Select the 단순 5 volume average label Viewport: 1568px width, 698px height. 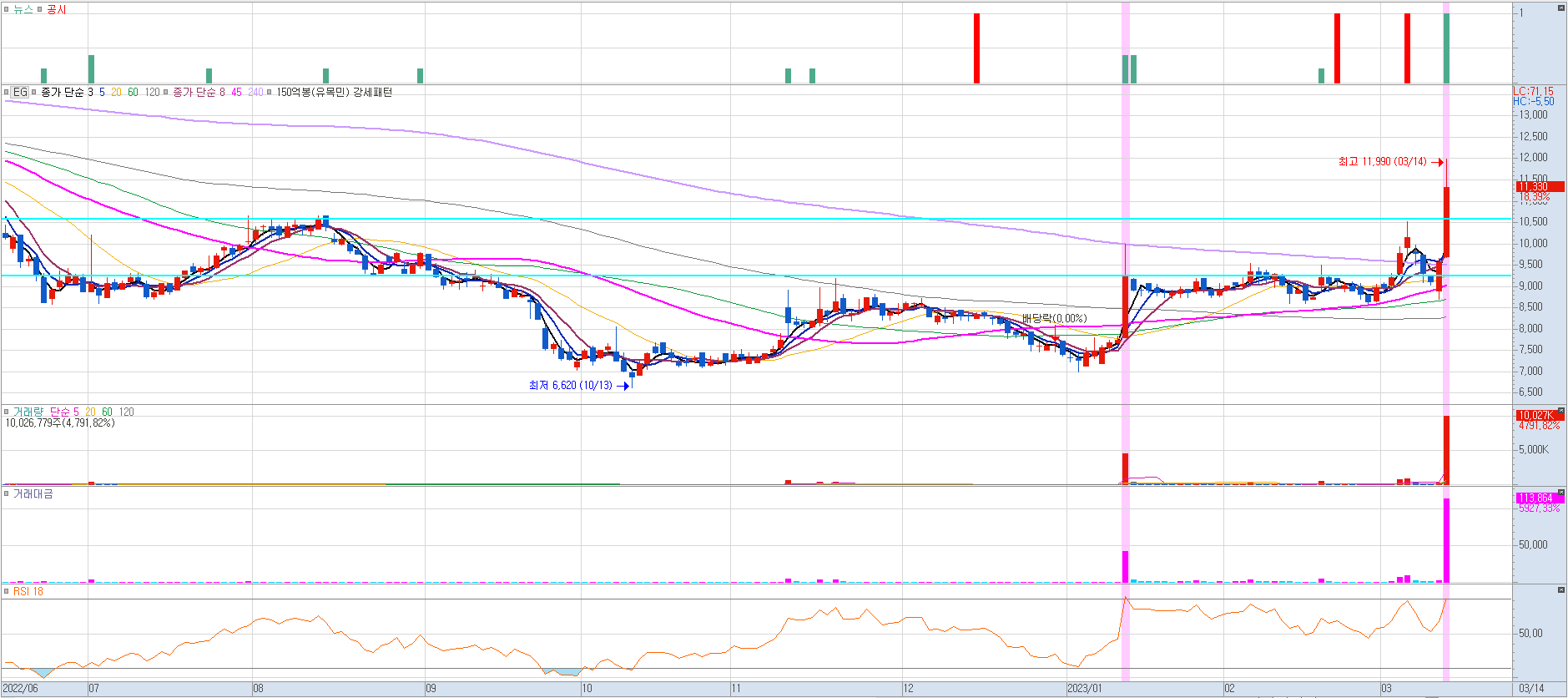[x=64, y=412]
